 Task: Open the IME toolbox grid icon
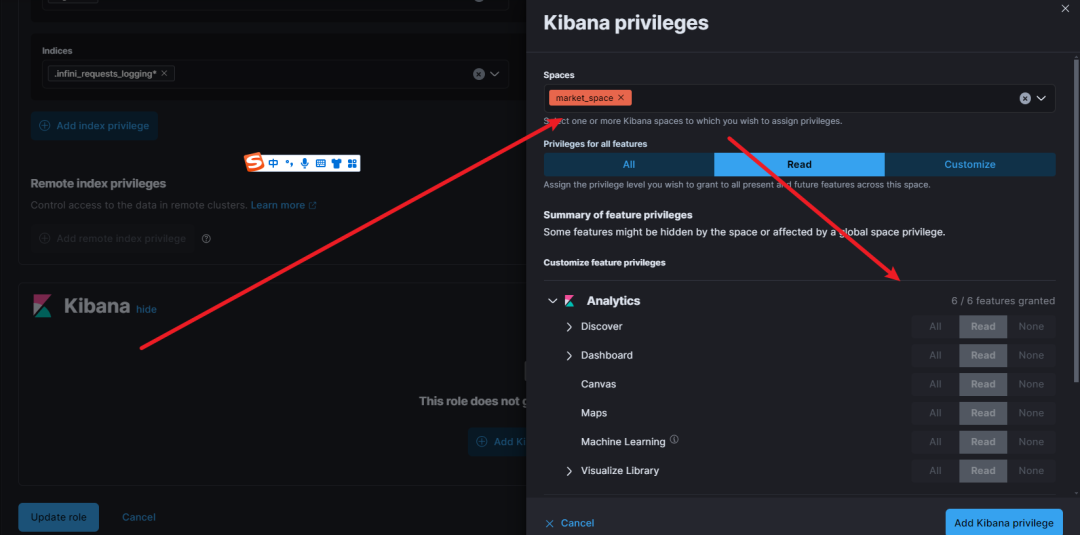351,163
